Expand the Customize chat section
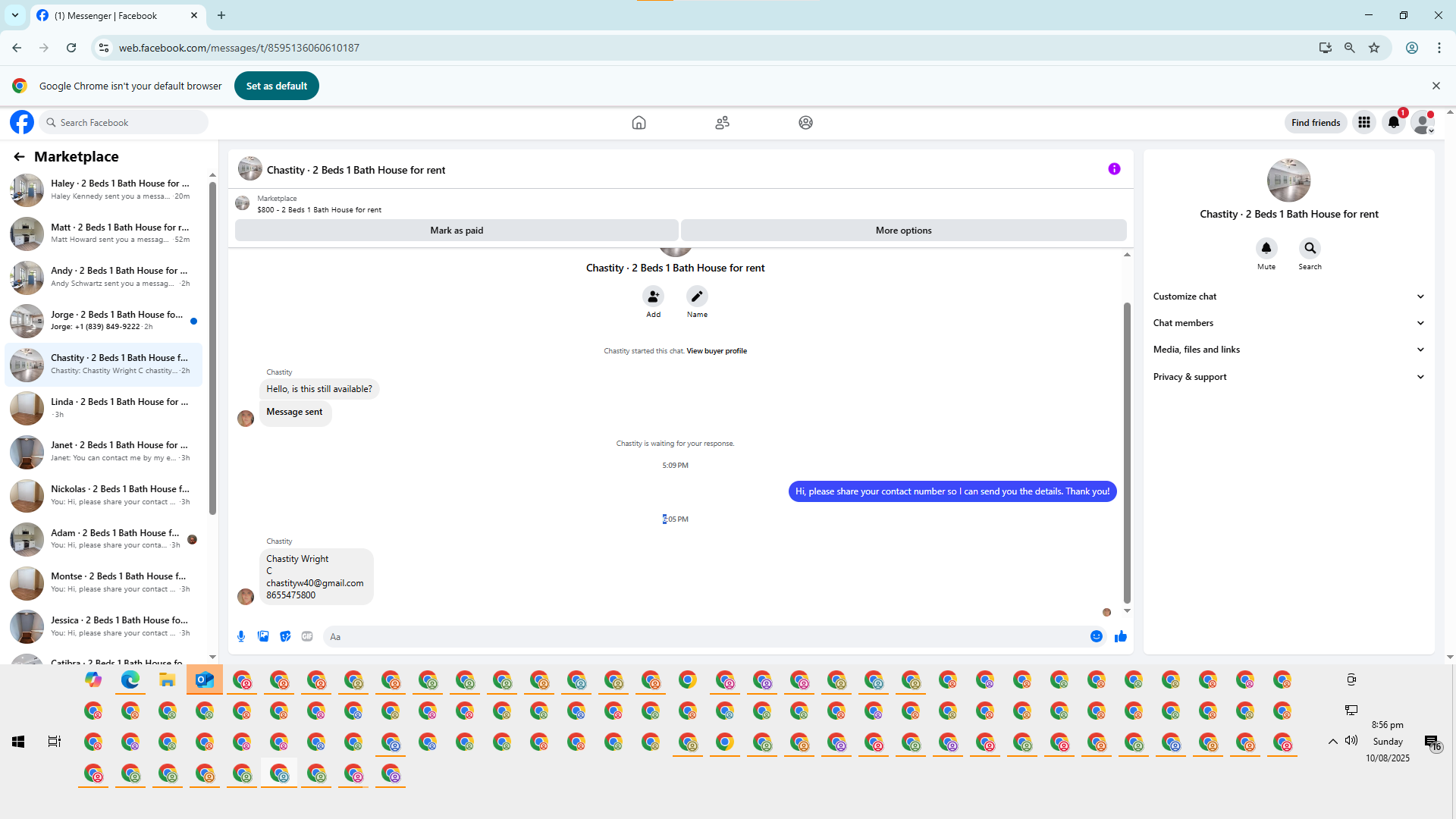This screenshot has width=1456, height=819. click(1288, 297)
